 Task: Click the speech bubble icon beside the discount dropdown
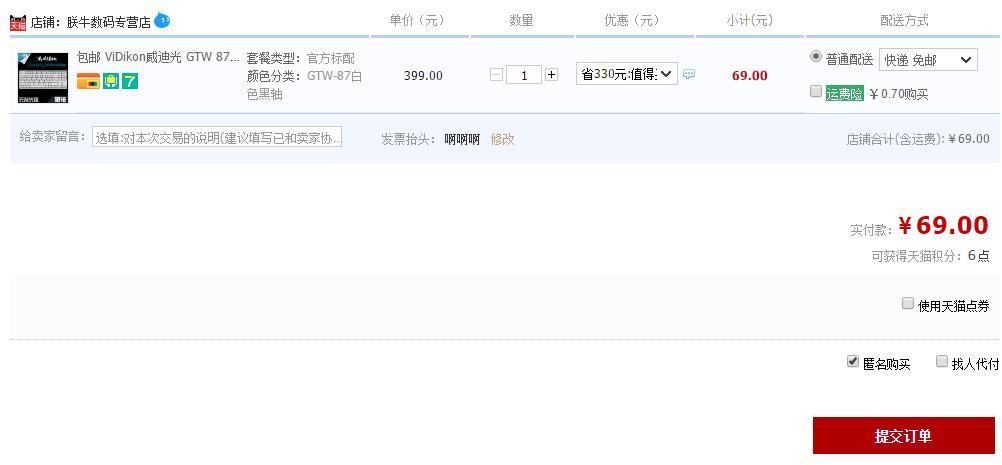point(689,74)
